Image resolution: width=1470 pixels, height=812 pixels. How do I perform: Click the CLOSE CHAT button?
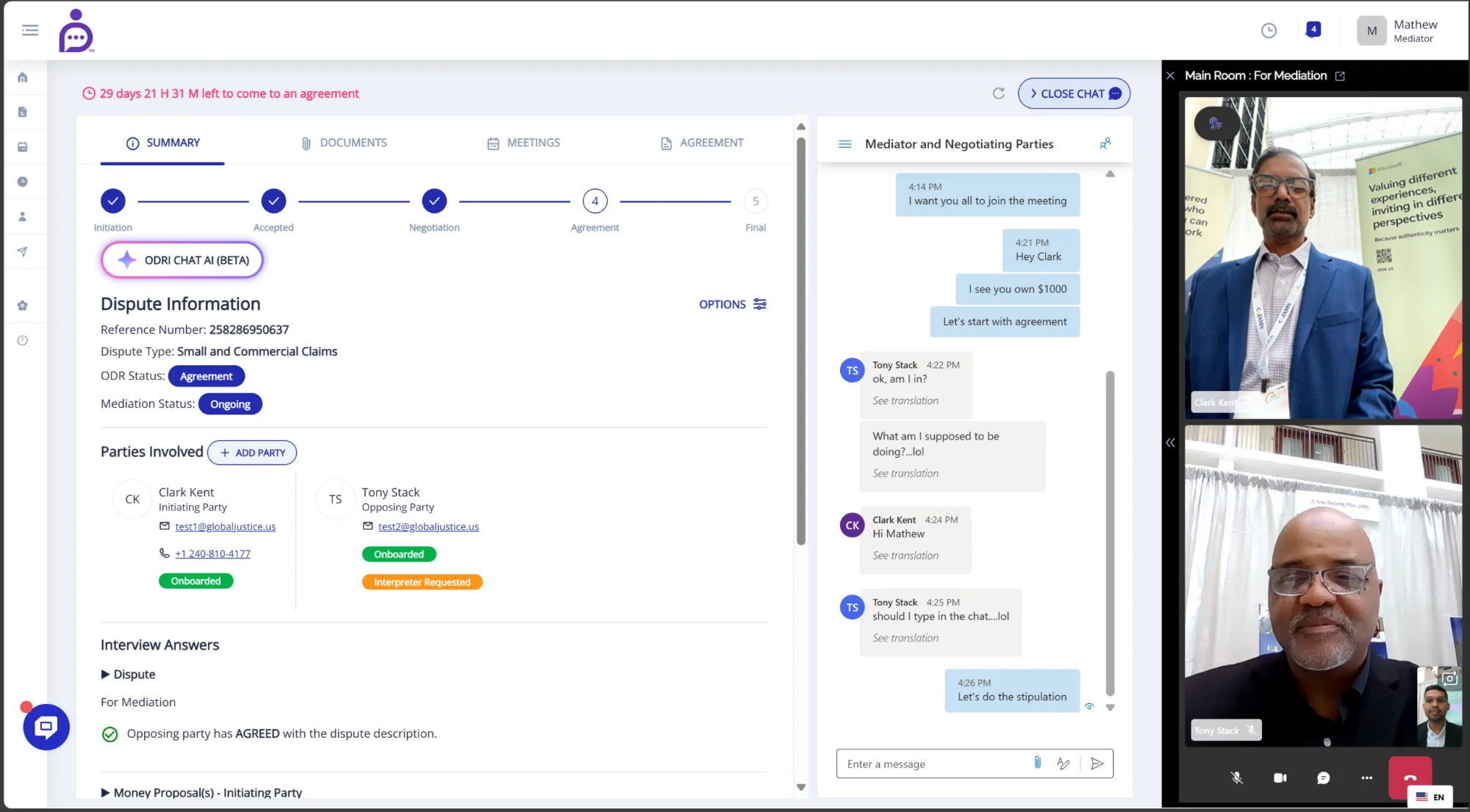point(1074,93)
